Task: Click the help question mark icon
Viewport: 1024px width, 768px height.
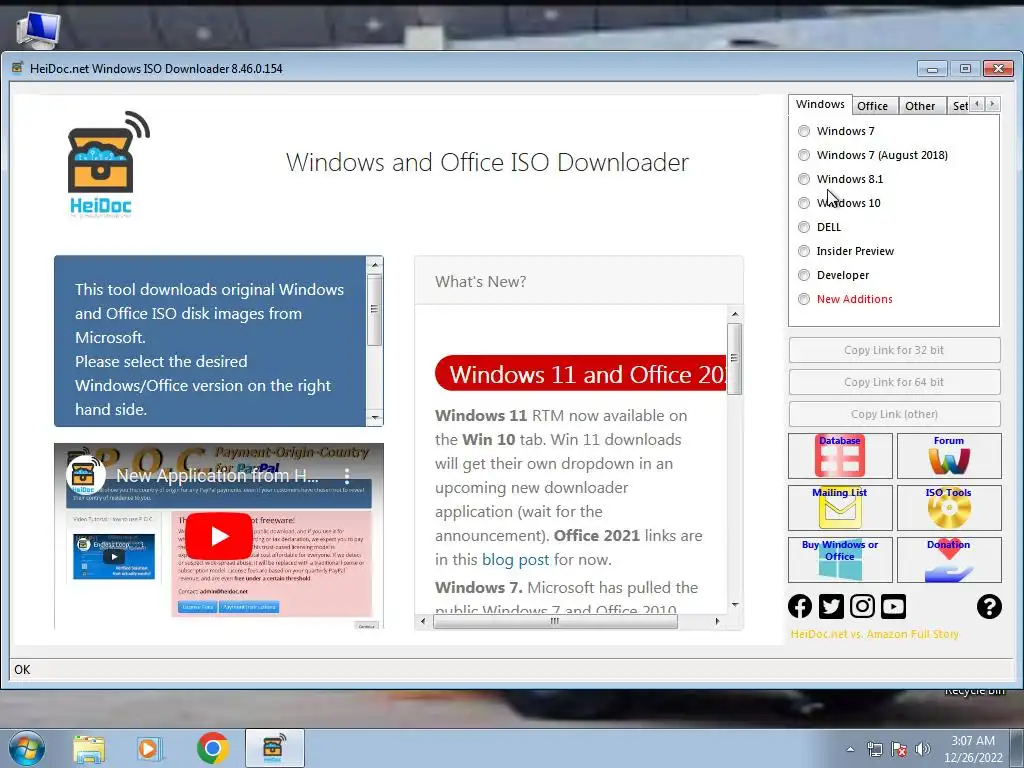Action: (x=989, y=607)
